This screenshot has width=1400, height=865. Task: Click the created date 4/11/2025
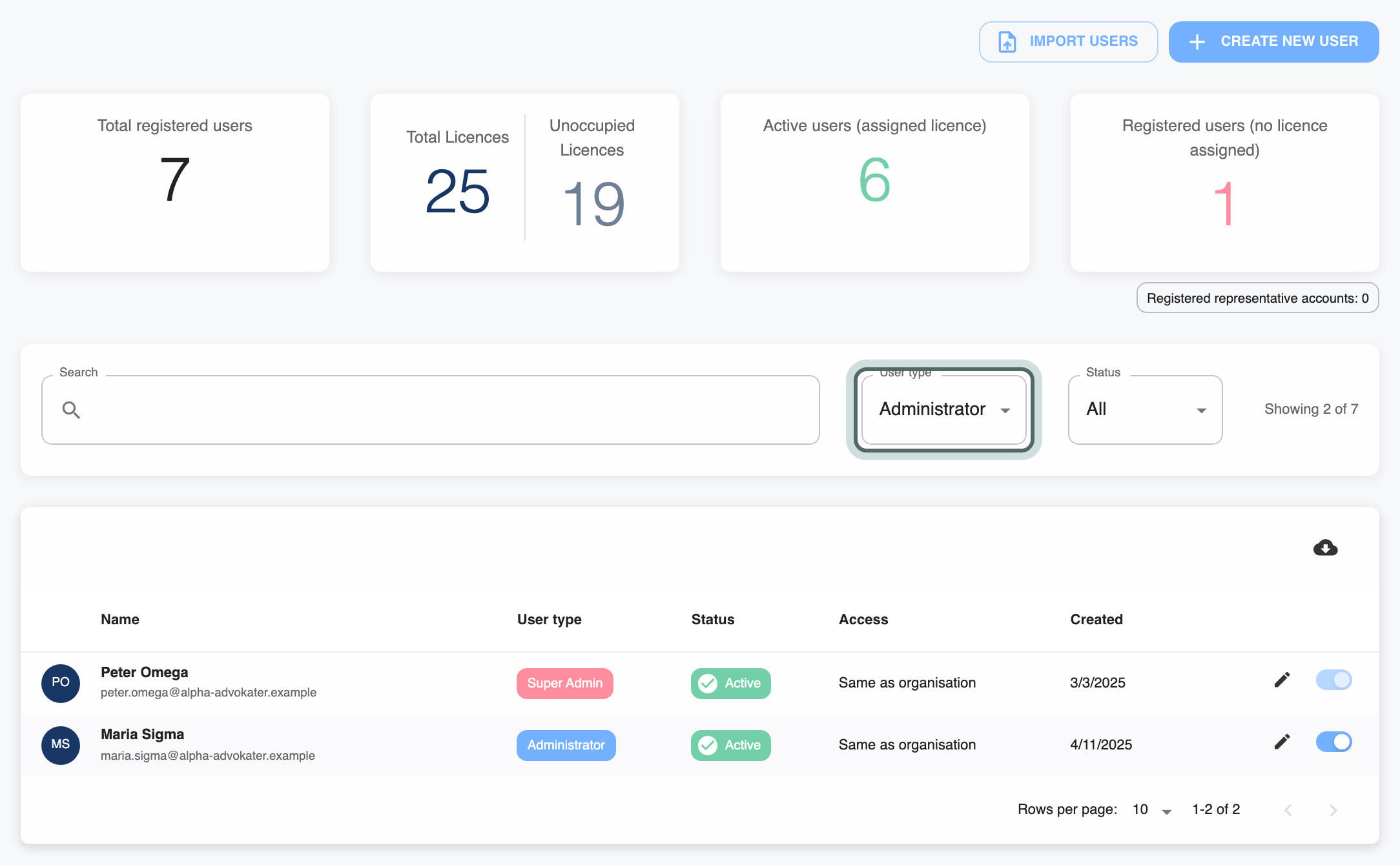1101,744
